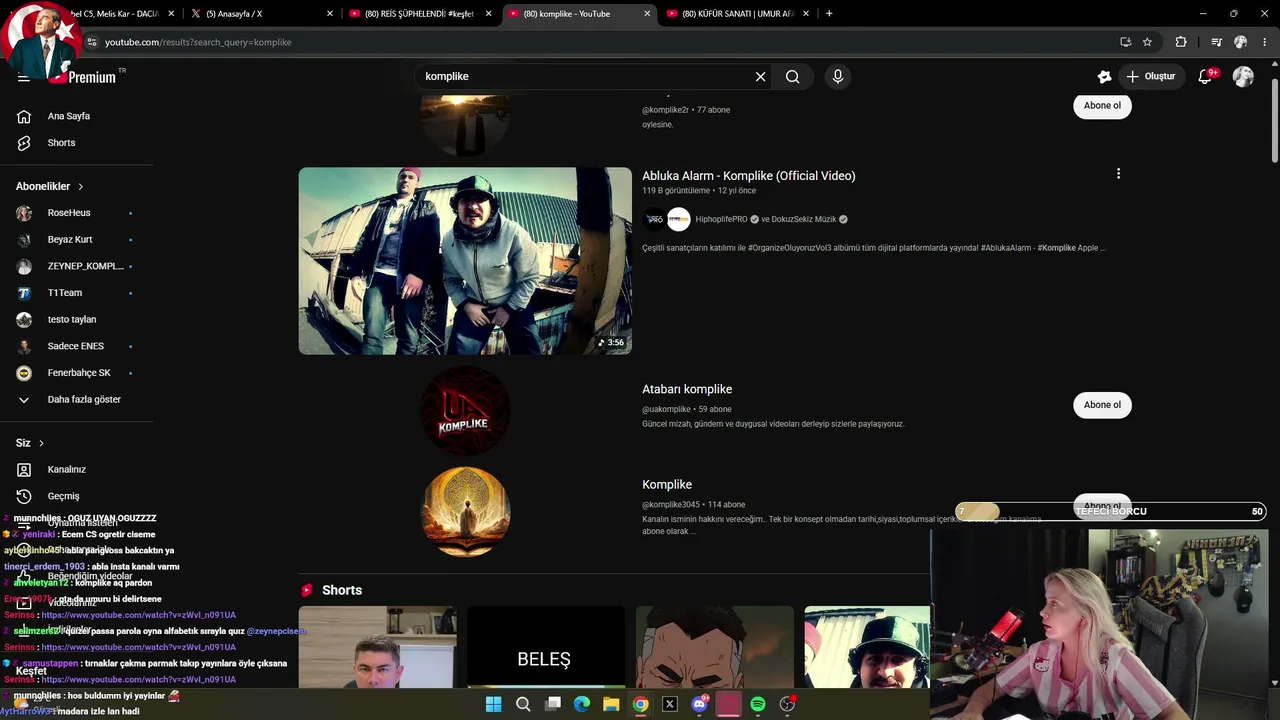Select the komplike - YouTube tab

coord(578,14)
